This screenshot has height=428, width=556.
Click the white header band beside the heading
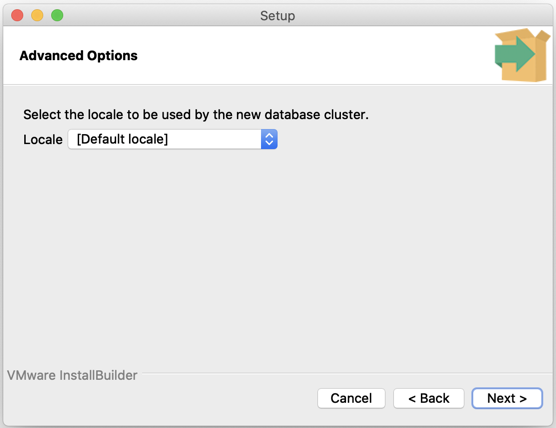click(312, 56)
